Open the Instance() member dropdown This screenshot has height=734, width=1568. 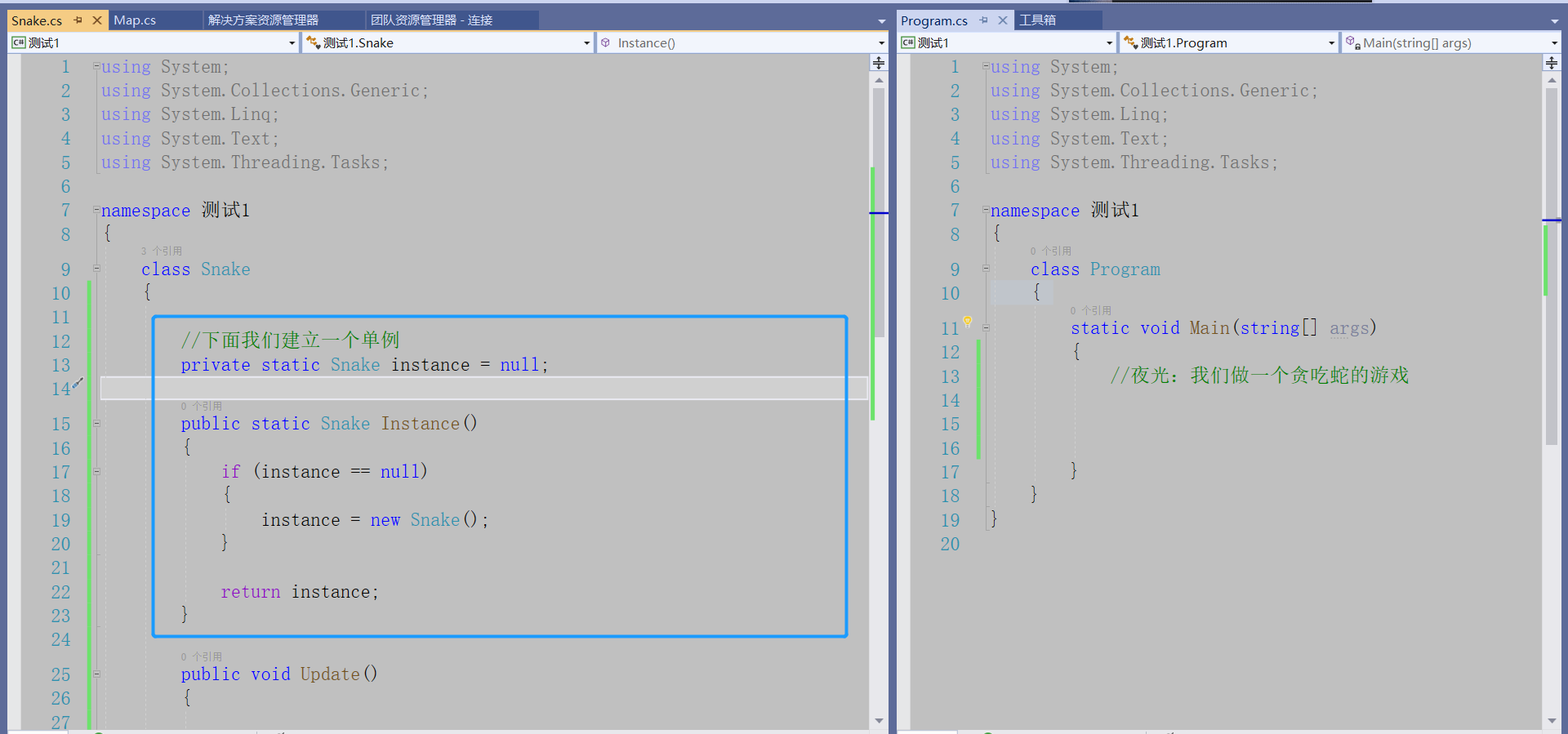click(881, 42)
